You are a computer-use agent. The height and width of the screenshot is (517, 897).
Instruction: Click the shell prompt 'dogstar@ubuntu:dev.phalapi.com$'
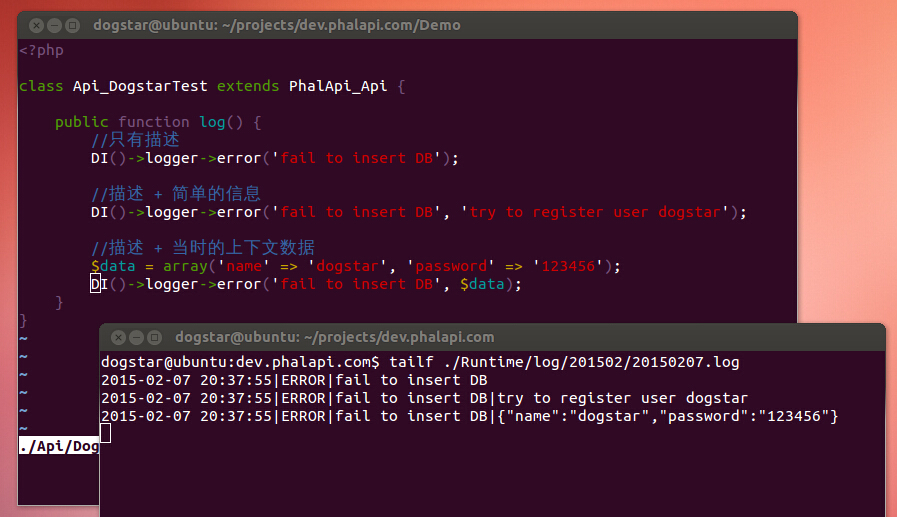tap(240, 362)
